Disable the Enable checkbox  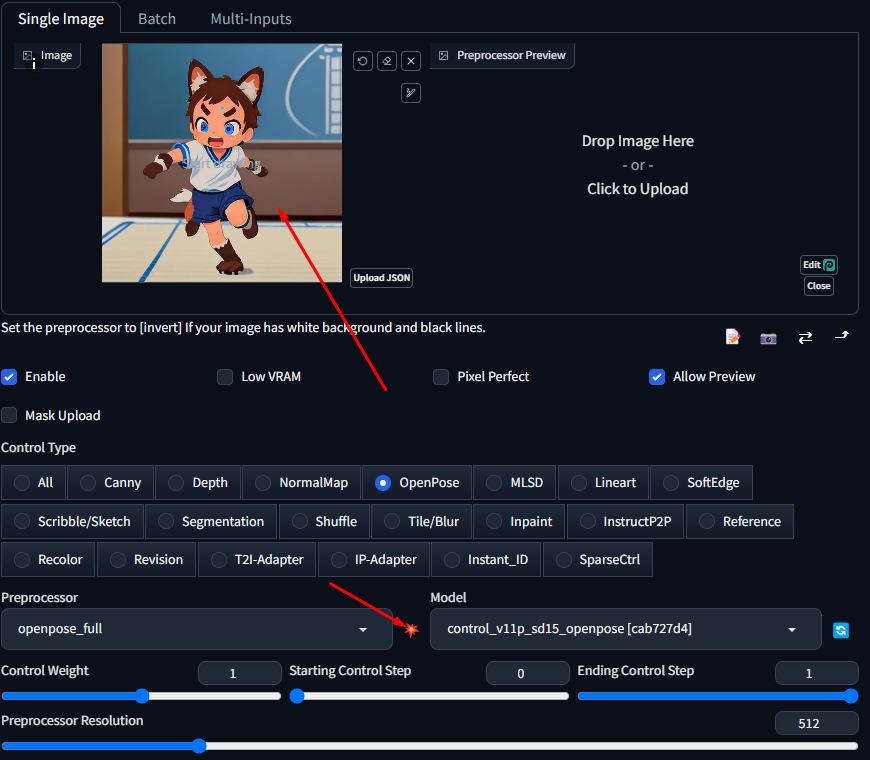click(x=10, y=377)
